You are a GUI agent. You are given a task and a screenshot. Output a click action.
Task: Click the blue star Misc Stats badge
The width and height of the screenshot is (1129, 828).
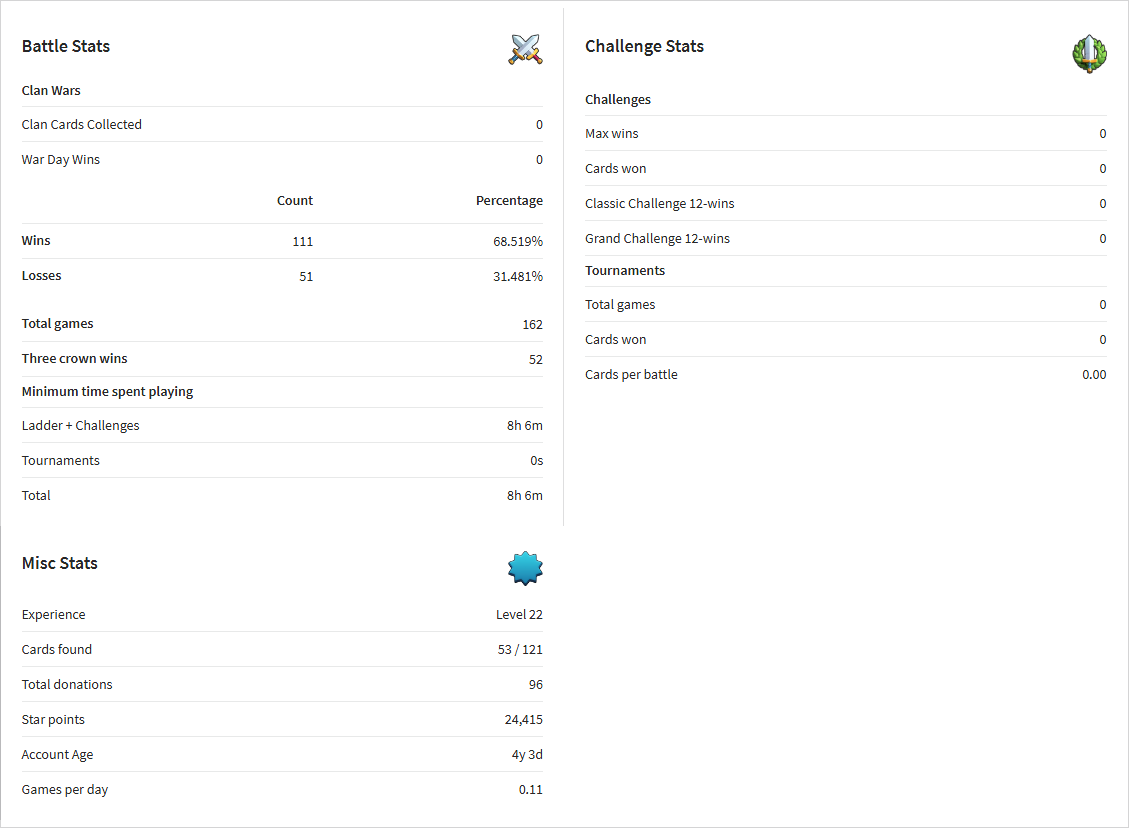tap(525, 568)
